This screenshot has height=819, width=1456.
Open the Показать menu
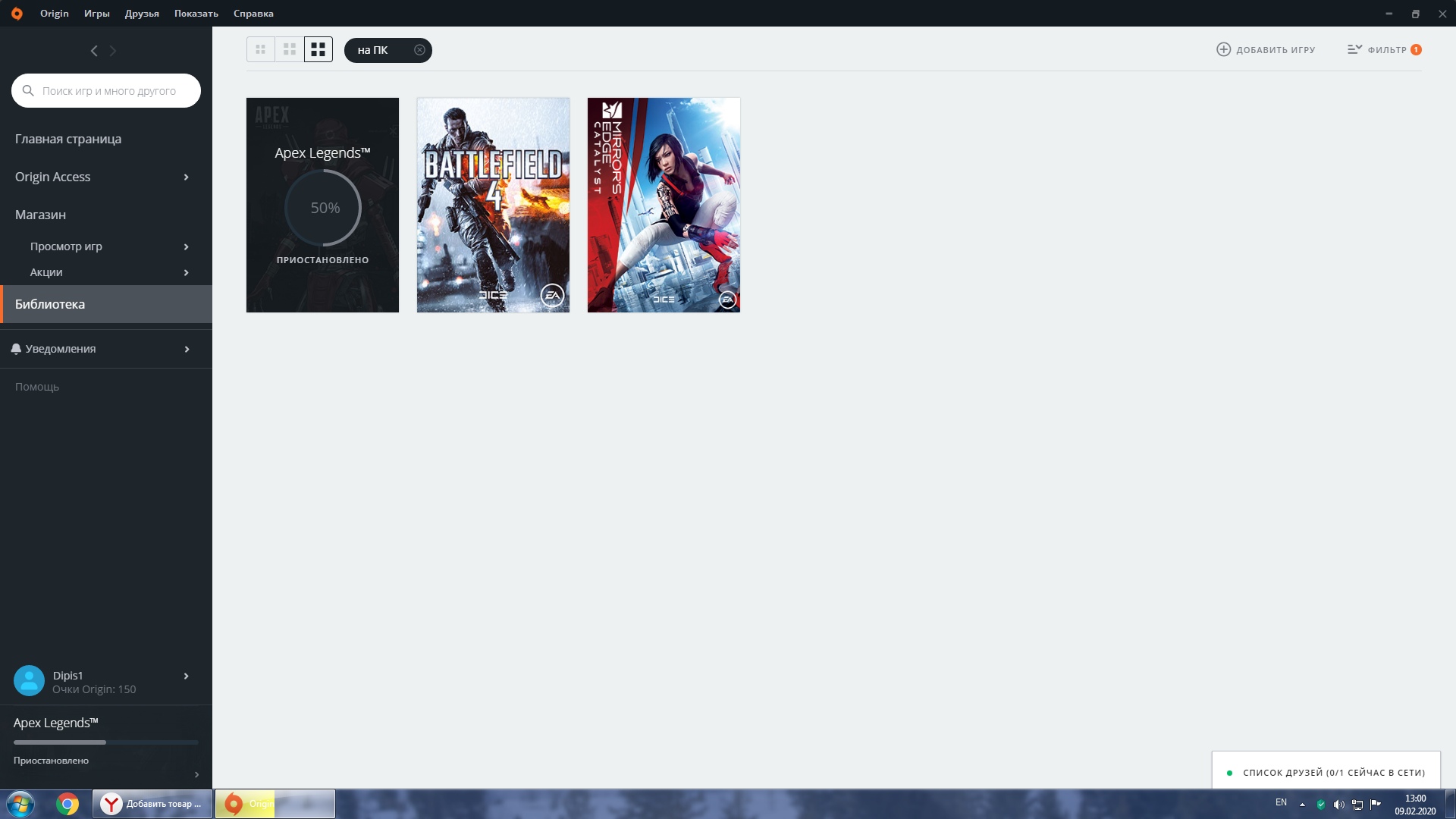pos(196,14)
